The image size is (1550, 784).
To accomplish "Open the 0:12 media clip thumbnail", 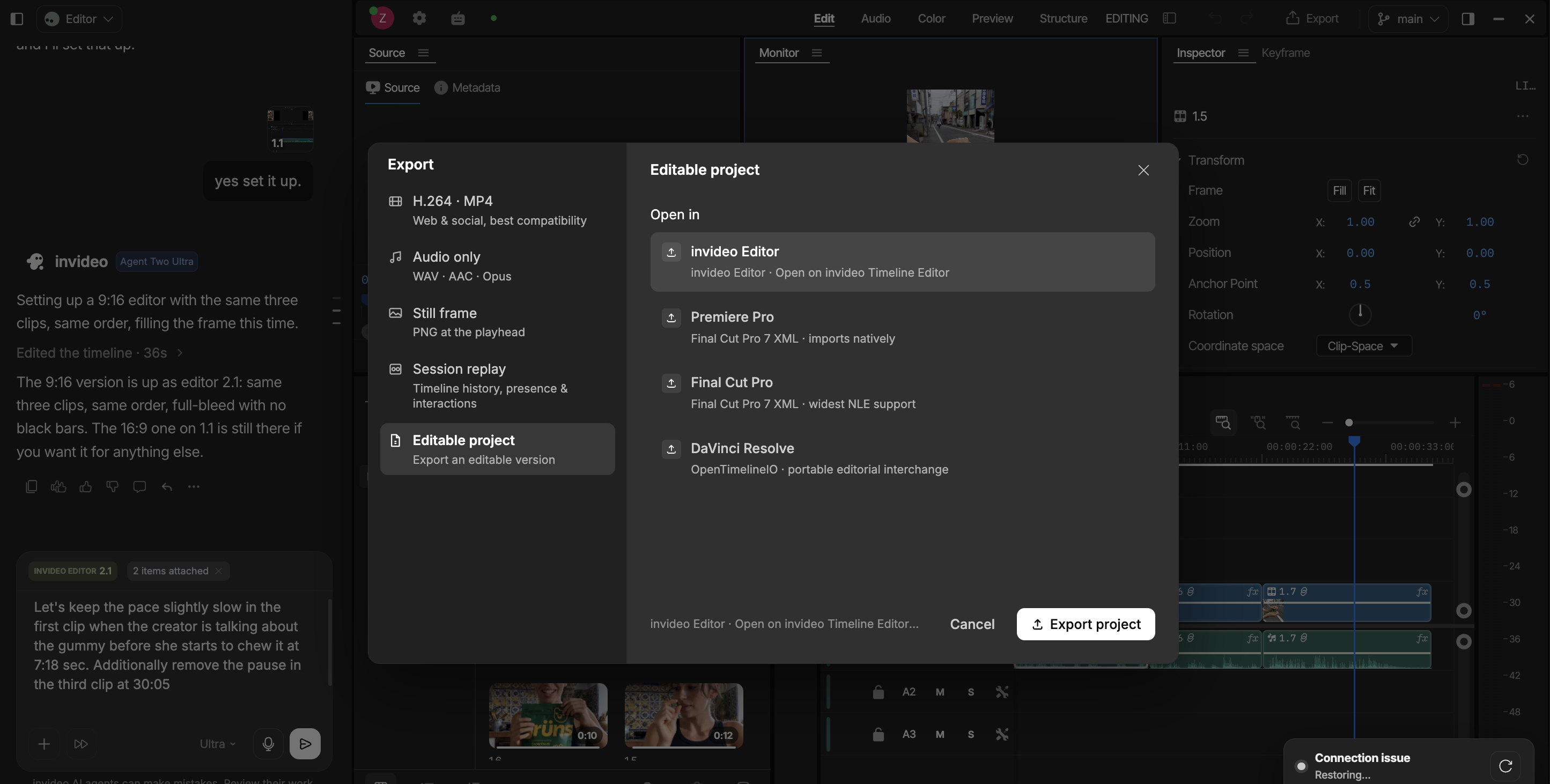I will [683, 715].
